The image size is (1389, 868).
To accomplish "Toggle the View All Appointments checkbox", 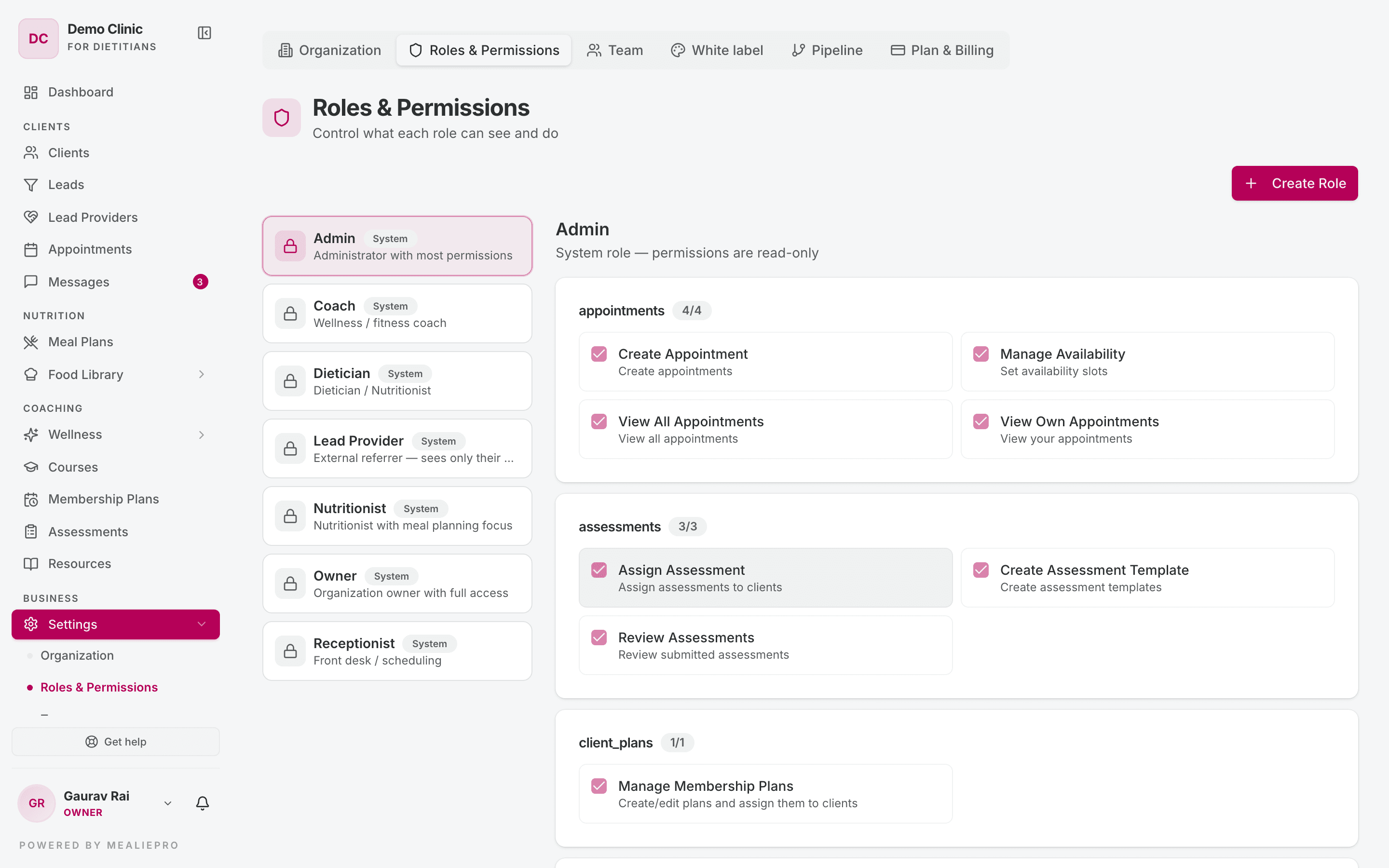I will 599,421.
